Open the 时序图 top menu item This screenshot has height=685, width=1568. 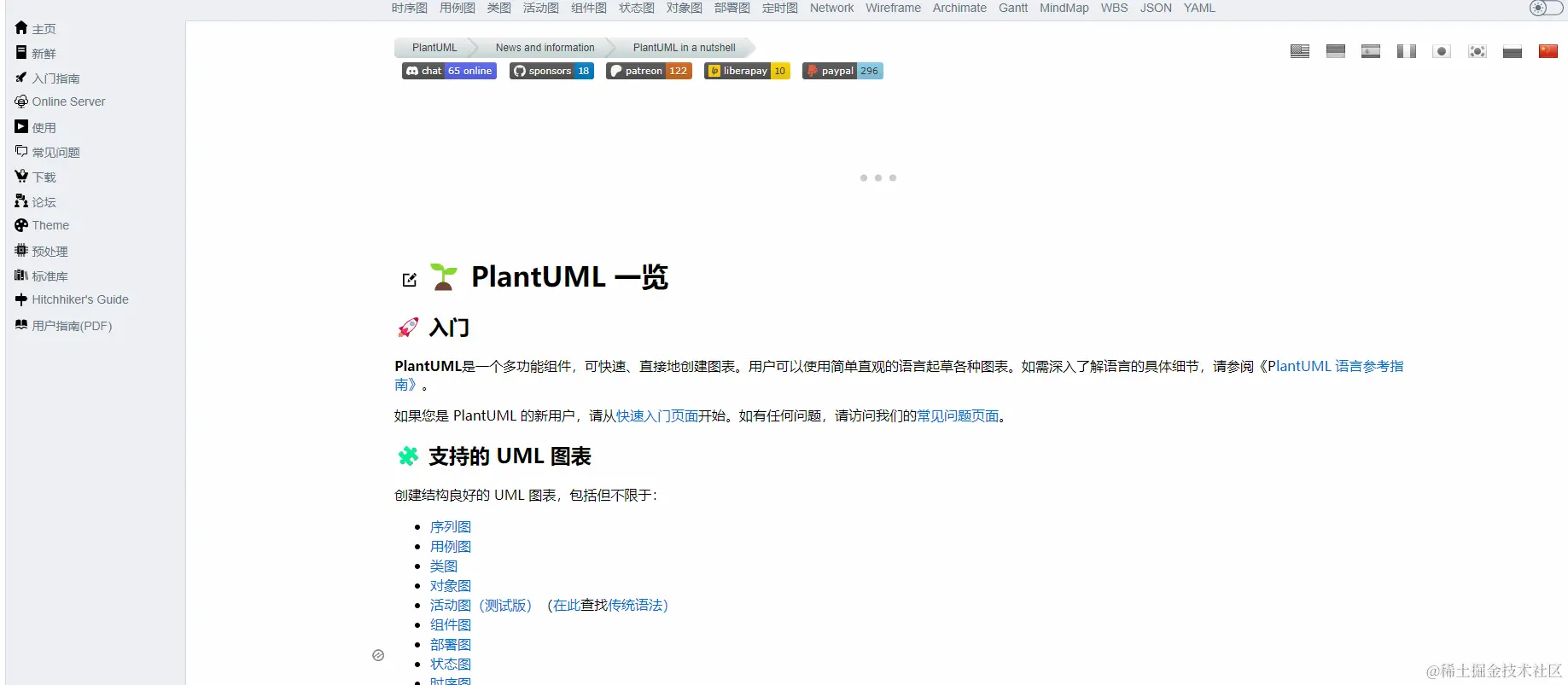pos(410,8)
